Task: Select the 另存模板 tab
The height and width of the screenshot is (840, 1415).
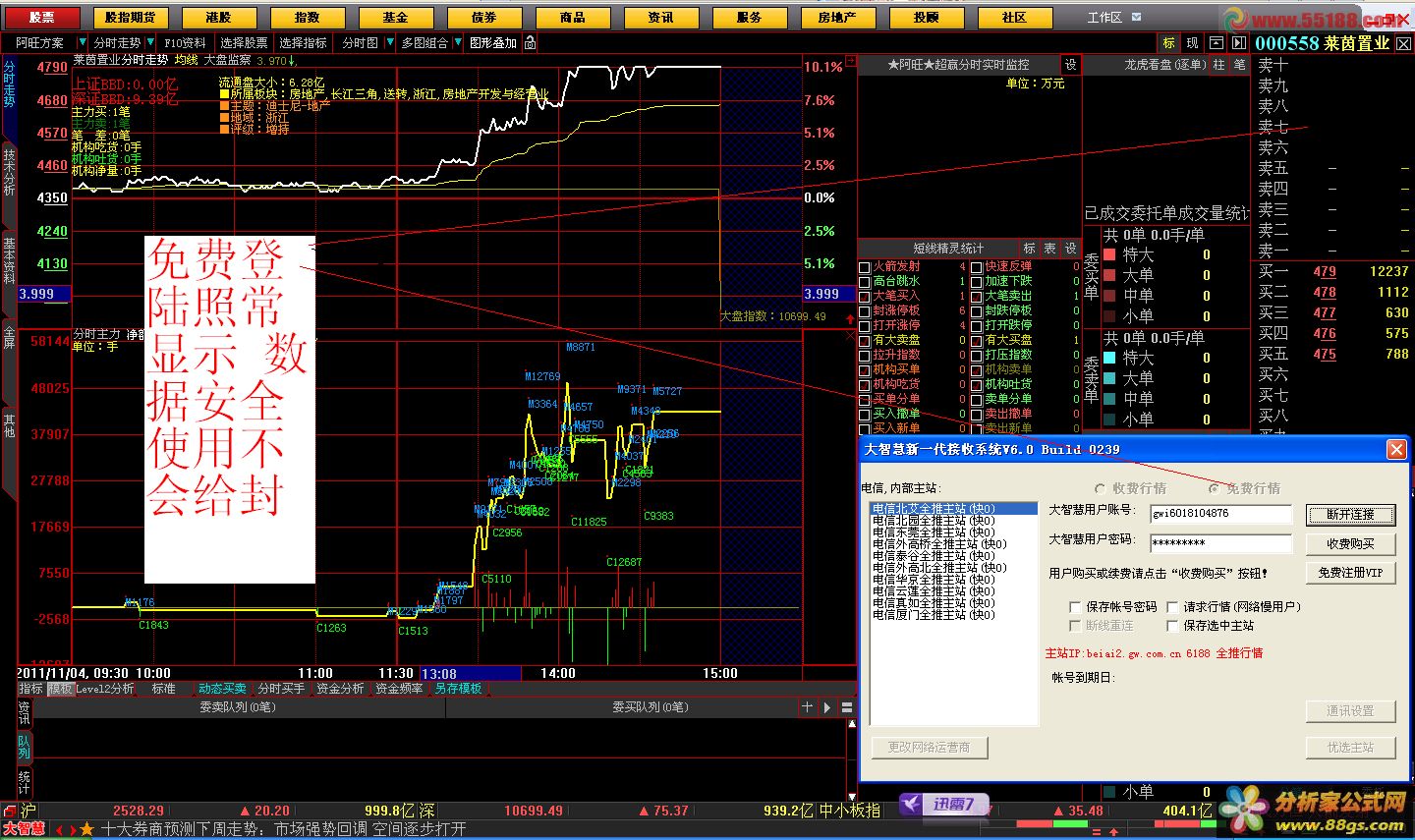Action: [x=459, y=689]
